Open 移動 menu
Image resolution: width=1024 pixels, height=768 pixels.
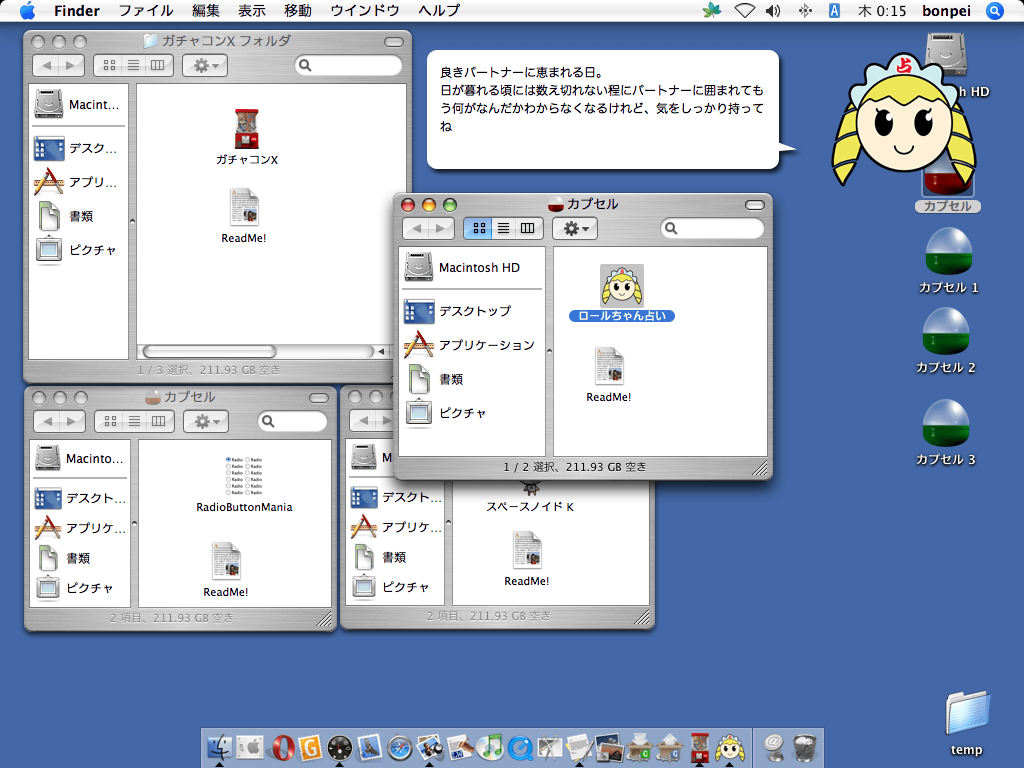[x=298, y=10]
